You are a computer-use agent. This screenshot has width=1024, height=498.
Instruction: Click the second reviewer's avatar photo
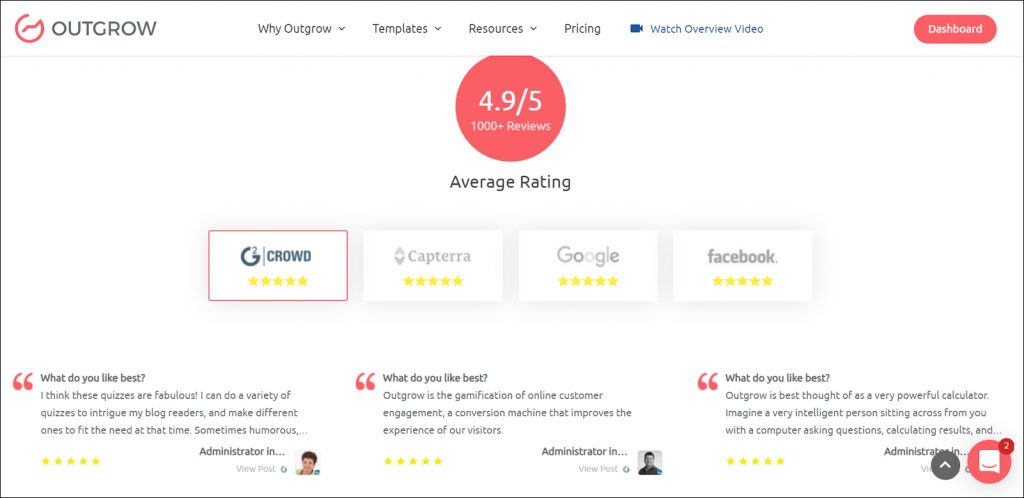[x=650, y=463]
